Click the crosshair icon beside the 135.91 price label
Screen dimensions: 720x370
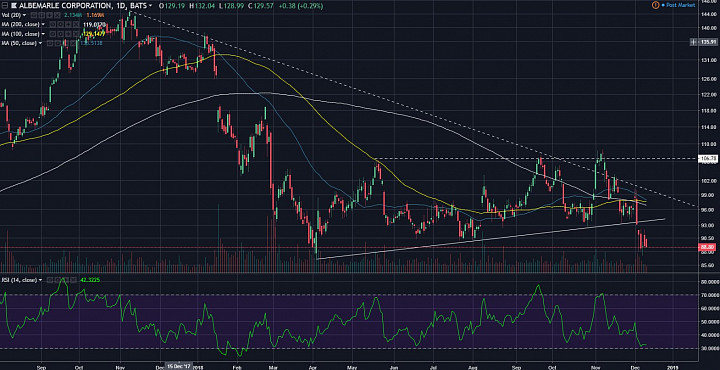(692, 42)
